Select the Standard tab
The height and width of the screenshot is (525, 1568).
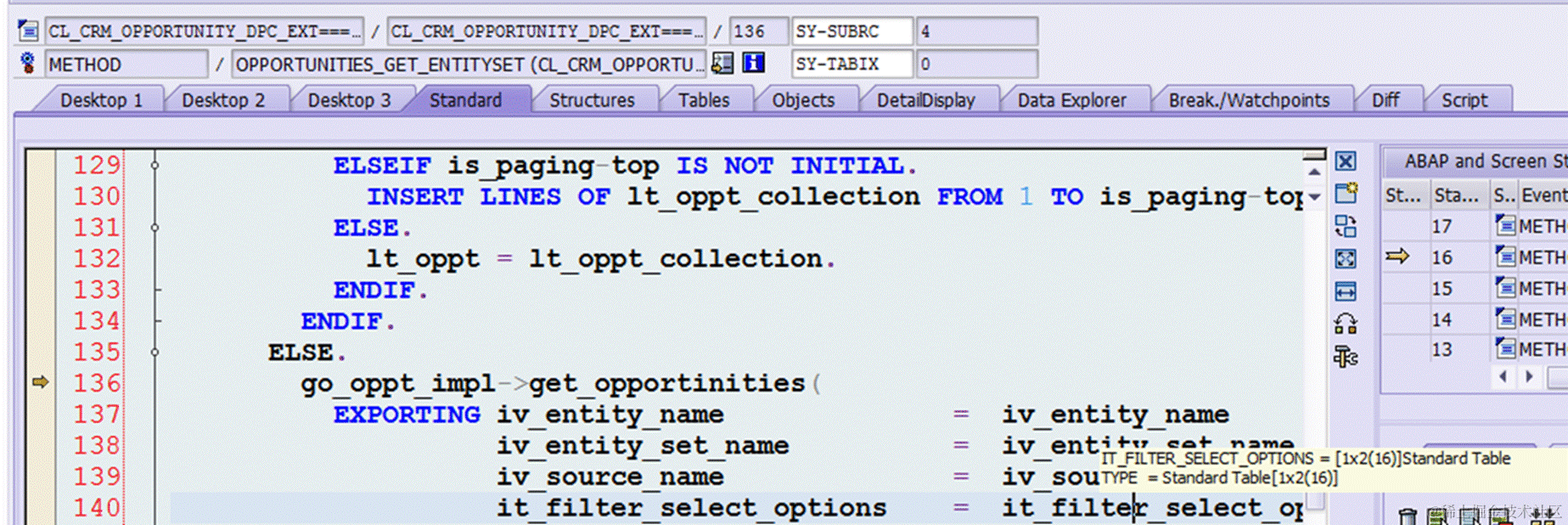tap(465, 100)
